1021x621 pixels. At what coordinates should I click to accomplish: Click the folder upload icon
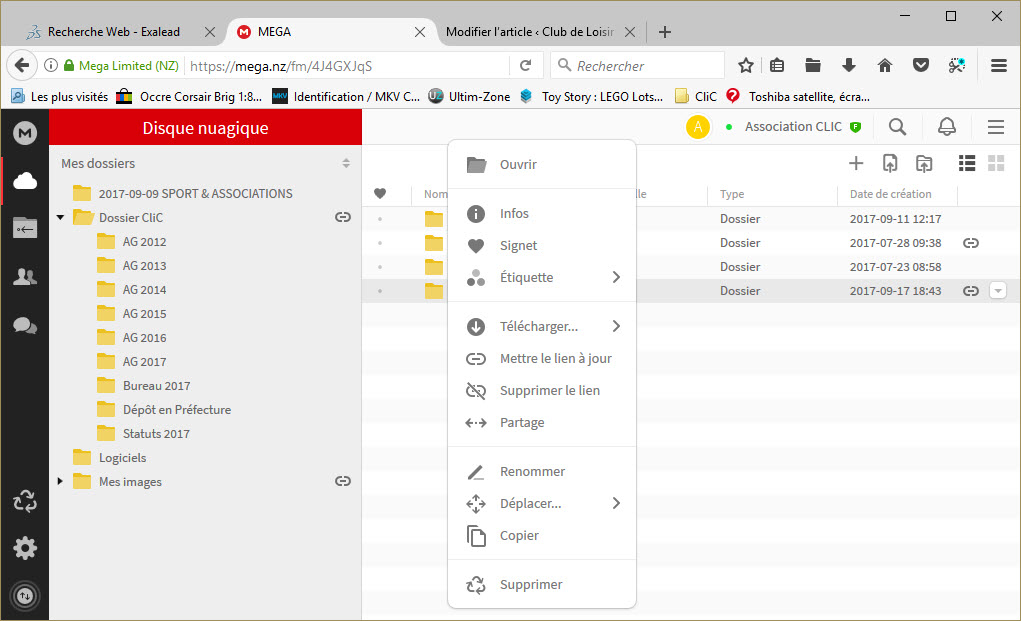pyautogui.click(x=924, y=163)
